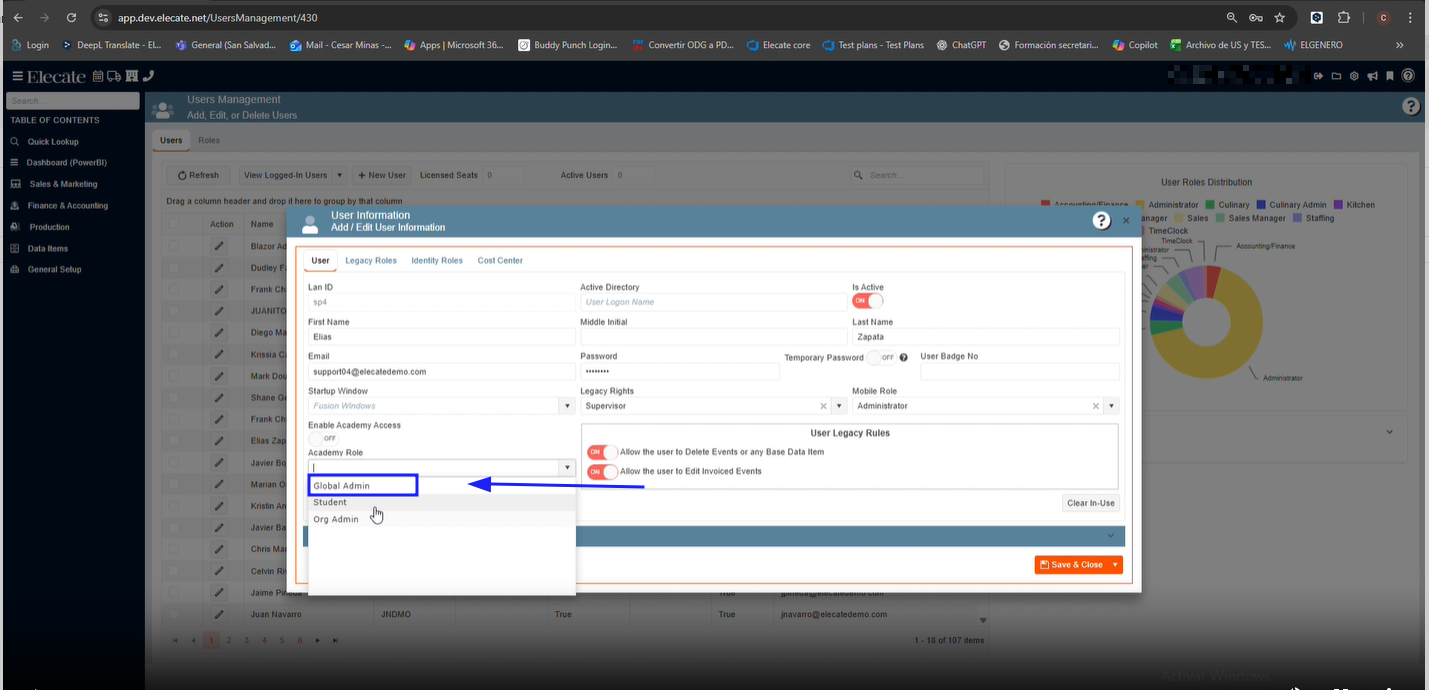
Task: Select Global Admin from Academy Role list
Action: pos(342,486)
